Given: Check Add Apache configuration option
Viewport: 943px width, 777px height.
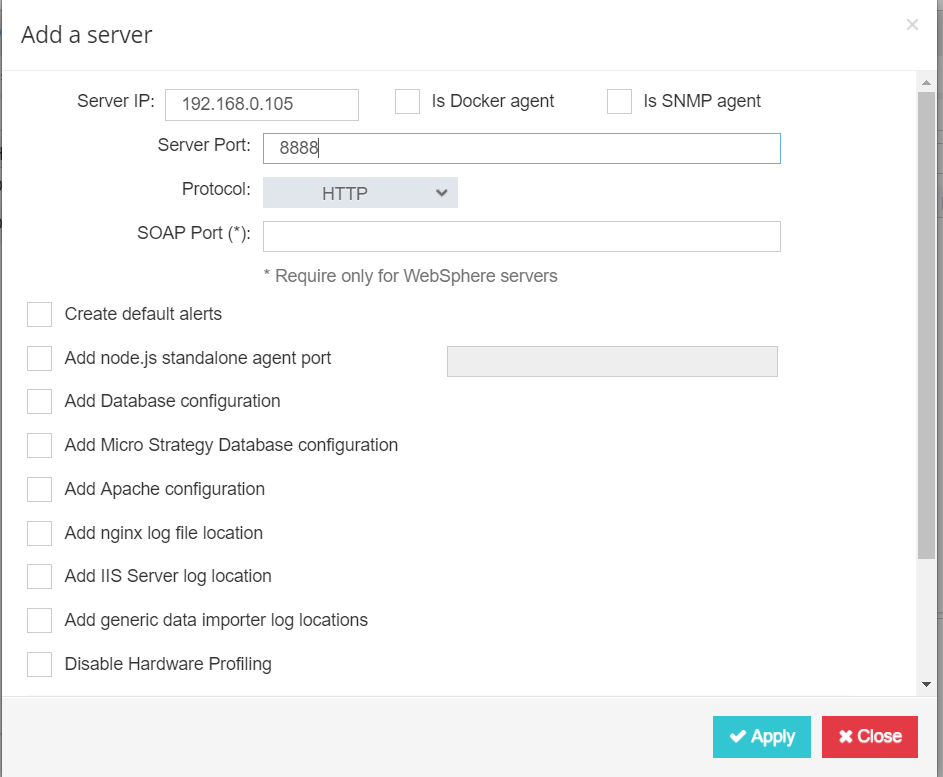Looking at the screenshot, I should click(40, 490).
